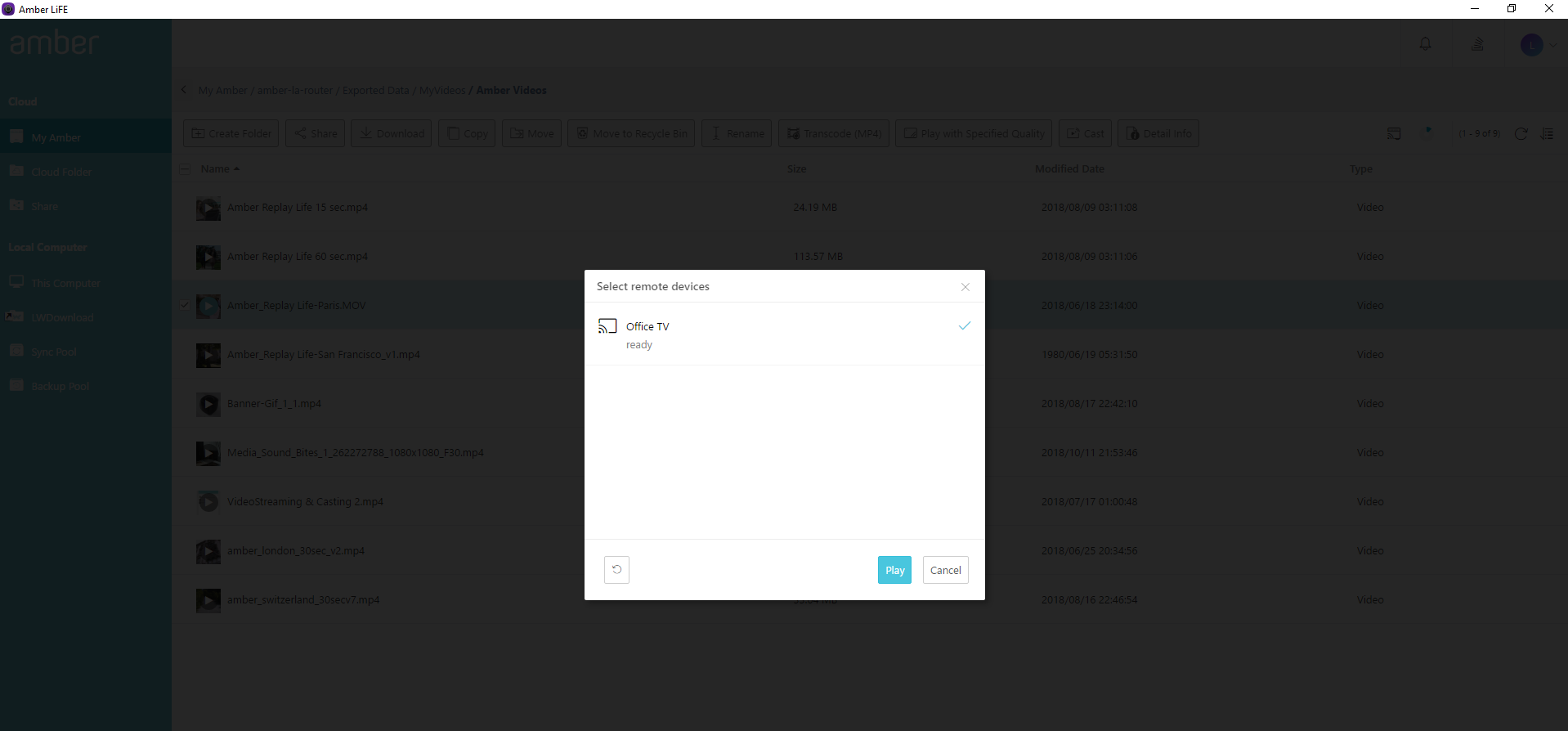Sort by Modified Date column header
The width and height of the screenshot is (1568, 731).
(x=1069, y=169)
